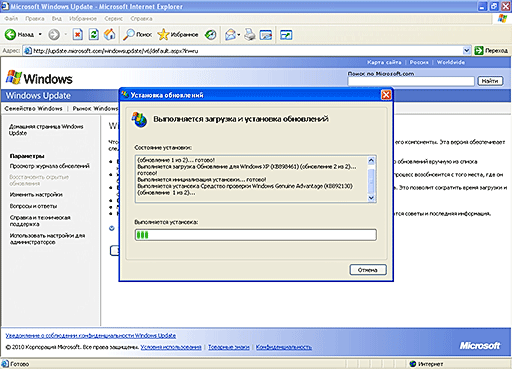Click the Forward arrow icon
The width and height of the screenshot is (512, 369).
coord(54,34)
